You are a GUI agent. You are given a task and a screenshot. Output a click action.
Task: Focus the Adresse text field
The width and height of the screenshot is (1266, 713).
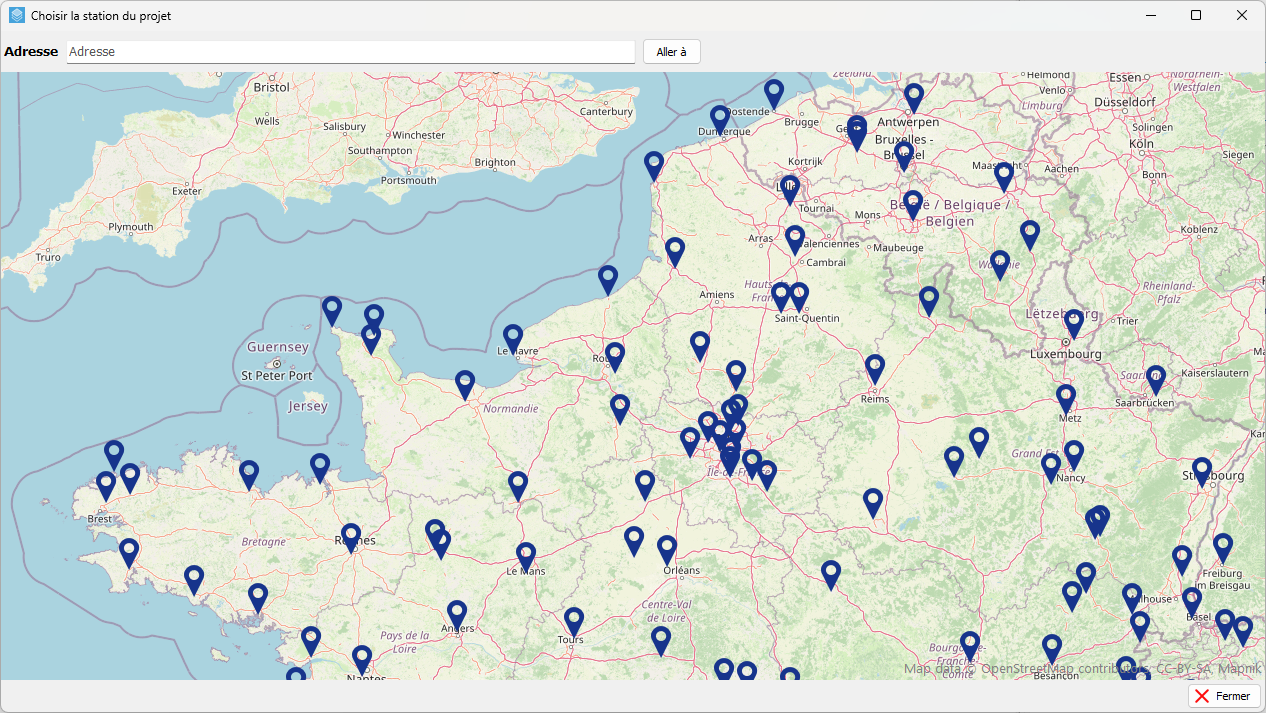tap(350, 52)
